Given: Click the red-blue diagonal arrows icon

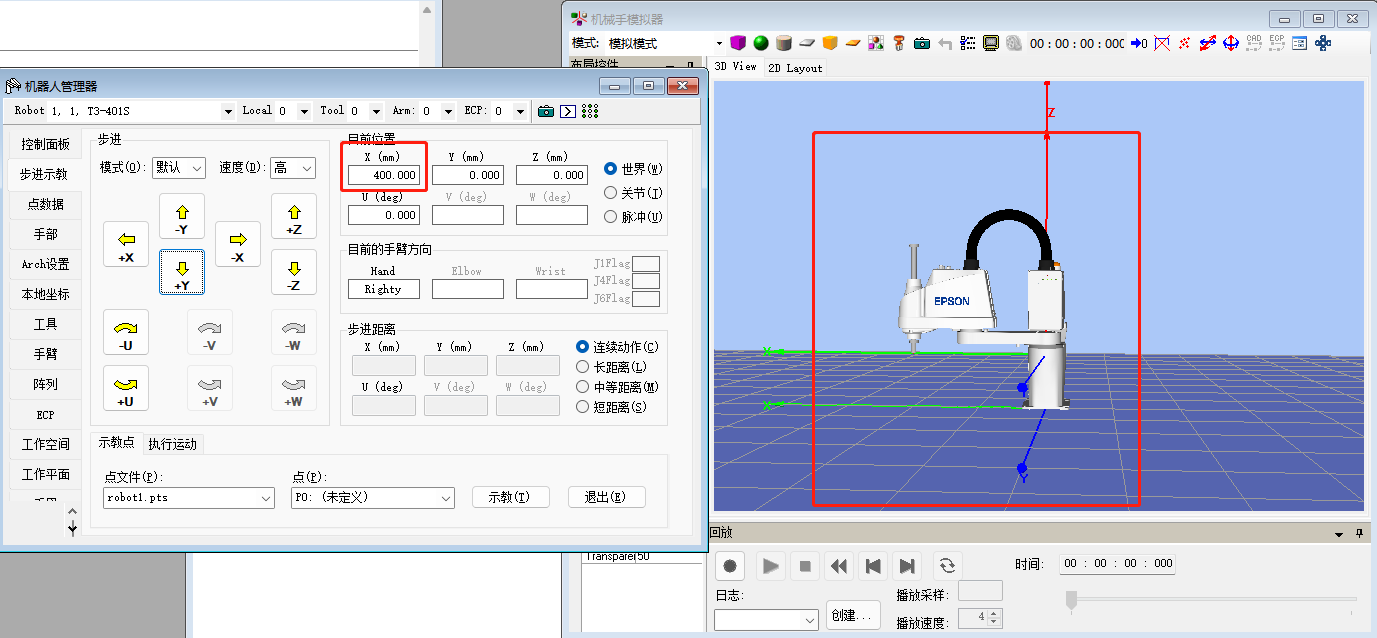Looking at the screenshot, I should click(1208, 43).
